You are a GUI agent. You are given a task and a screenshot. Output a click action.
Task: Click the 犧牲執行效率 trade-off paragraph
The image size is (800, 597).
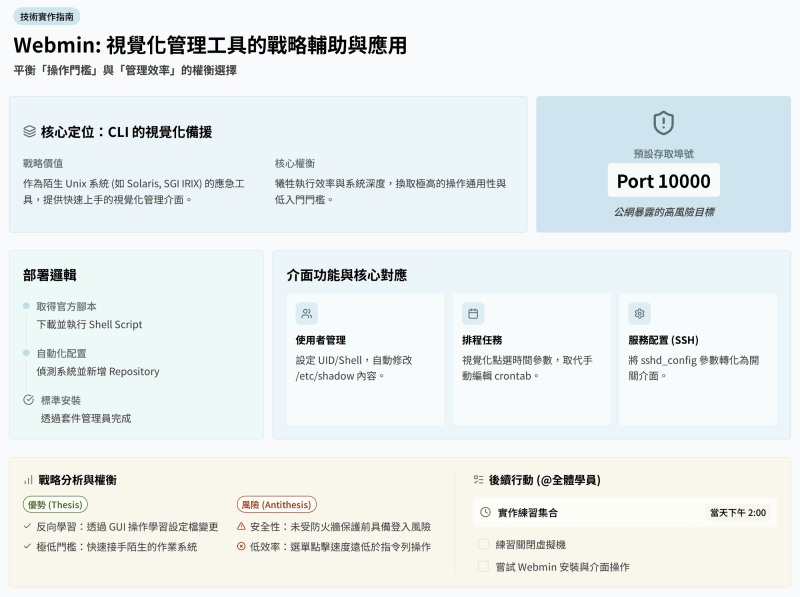390,191
